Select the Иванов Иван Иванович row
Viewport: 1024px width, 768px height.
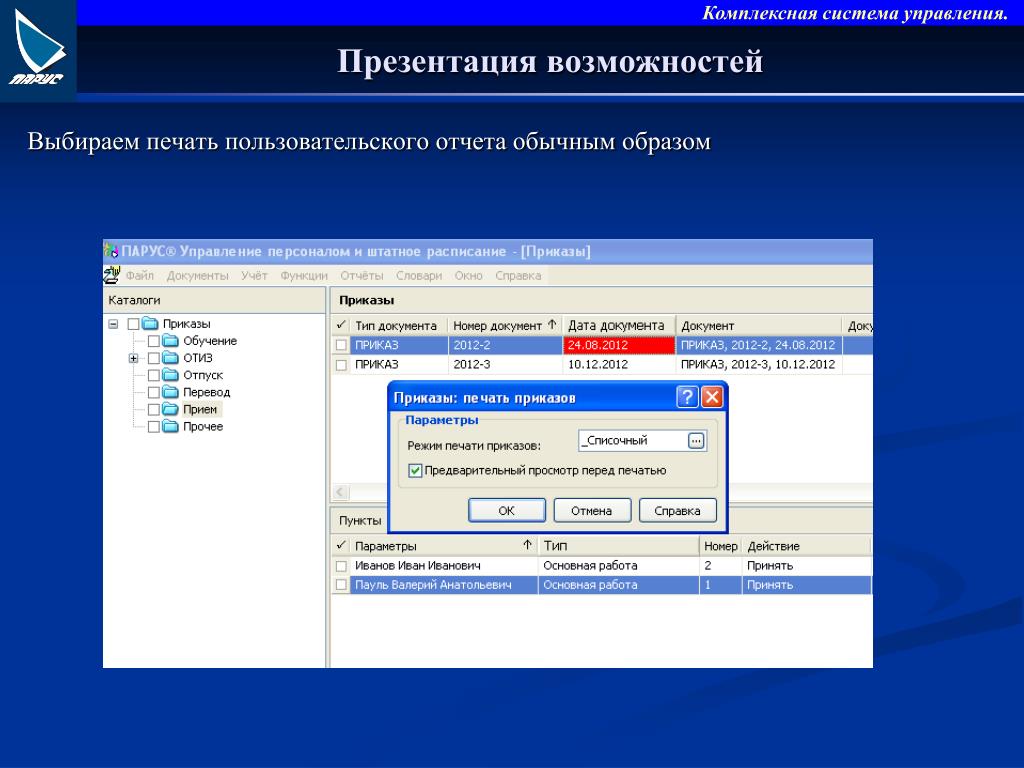[601, 566]
